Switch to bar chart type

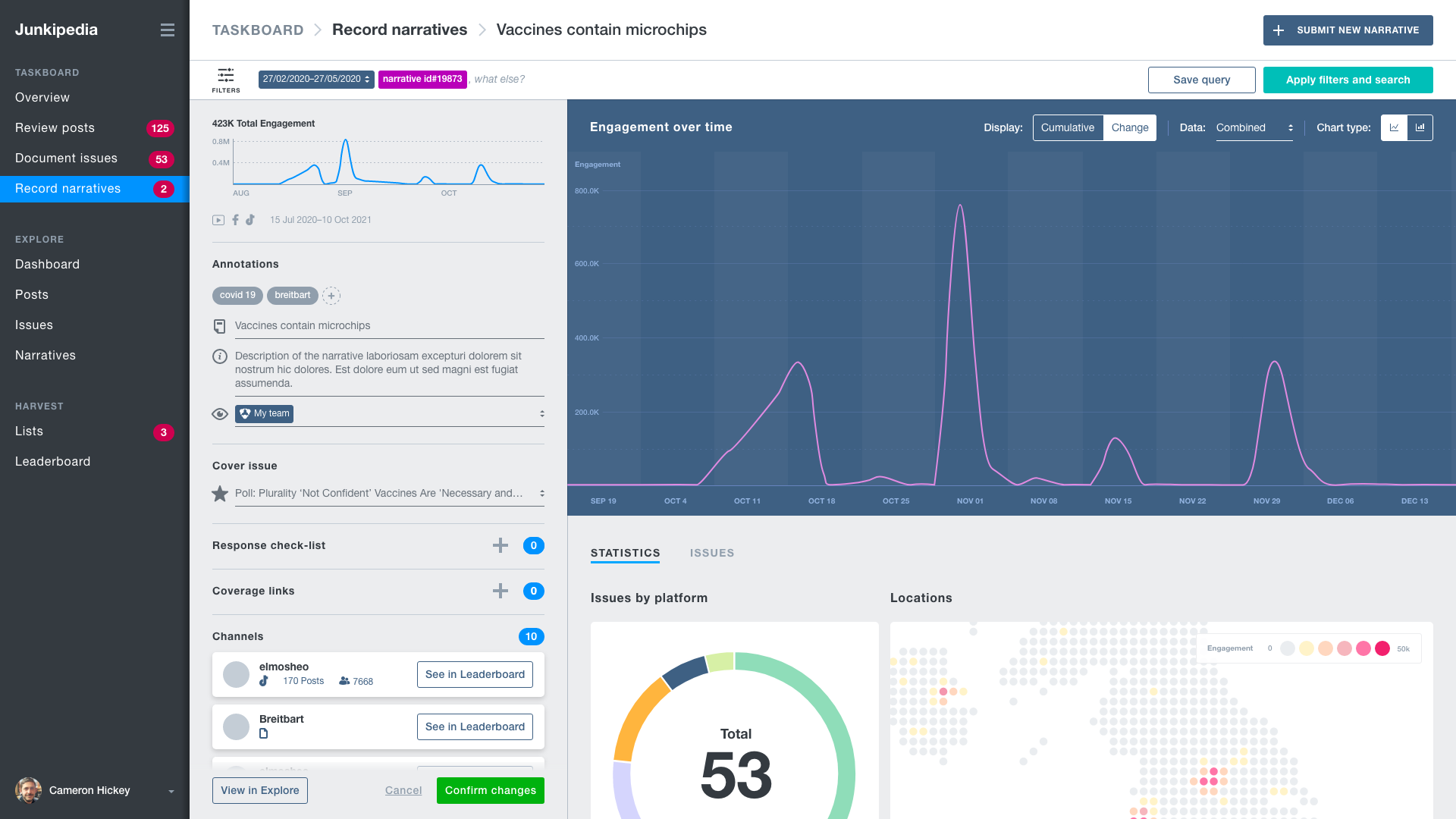point(1420,127)
